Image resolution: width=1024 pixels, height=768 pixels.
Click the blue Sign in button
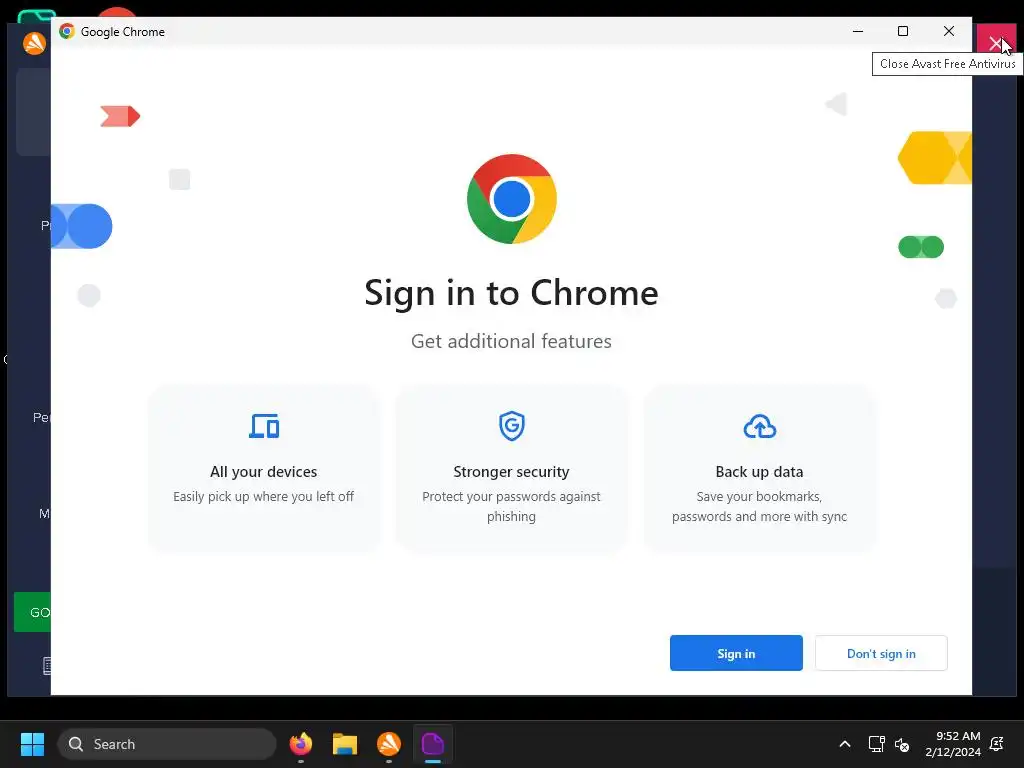[736, 653]
